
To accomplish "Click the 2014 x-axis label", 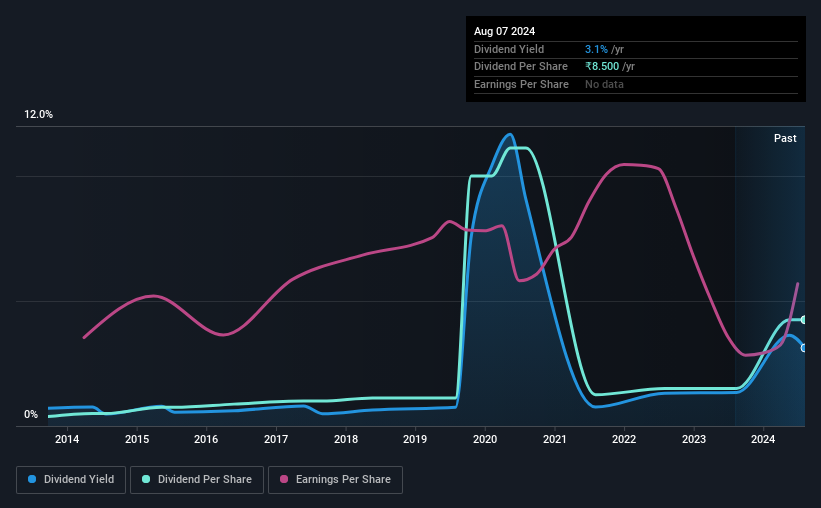I will point(67,439).
